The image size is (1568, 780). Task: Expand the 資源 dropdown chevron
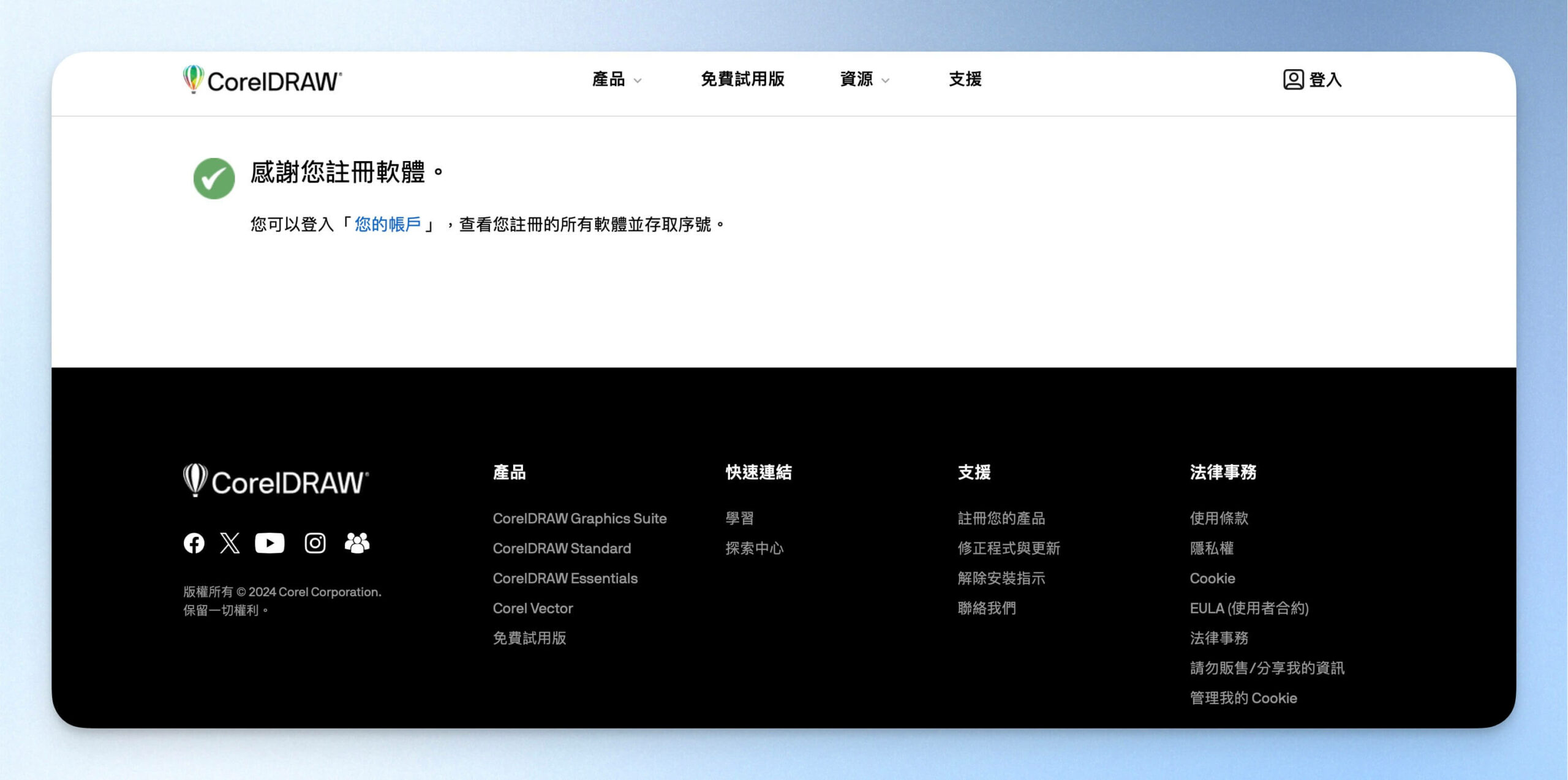click(885, 81)
